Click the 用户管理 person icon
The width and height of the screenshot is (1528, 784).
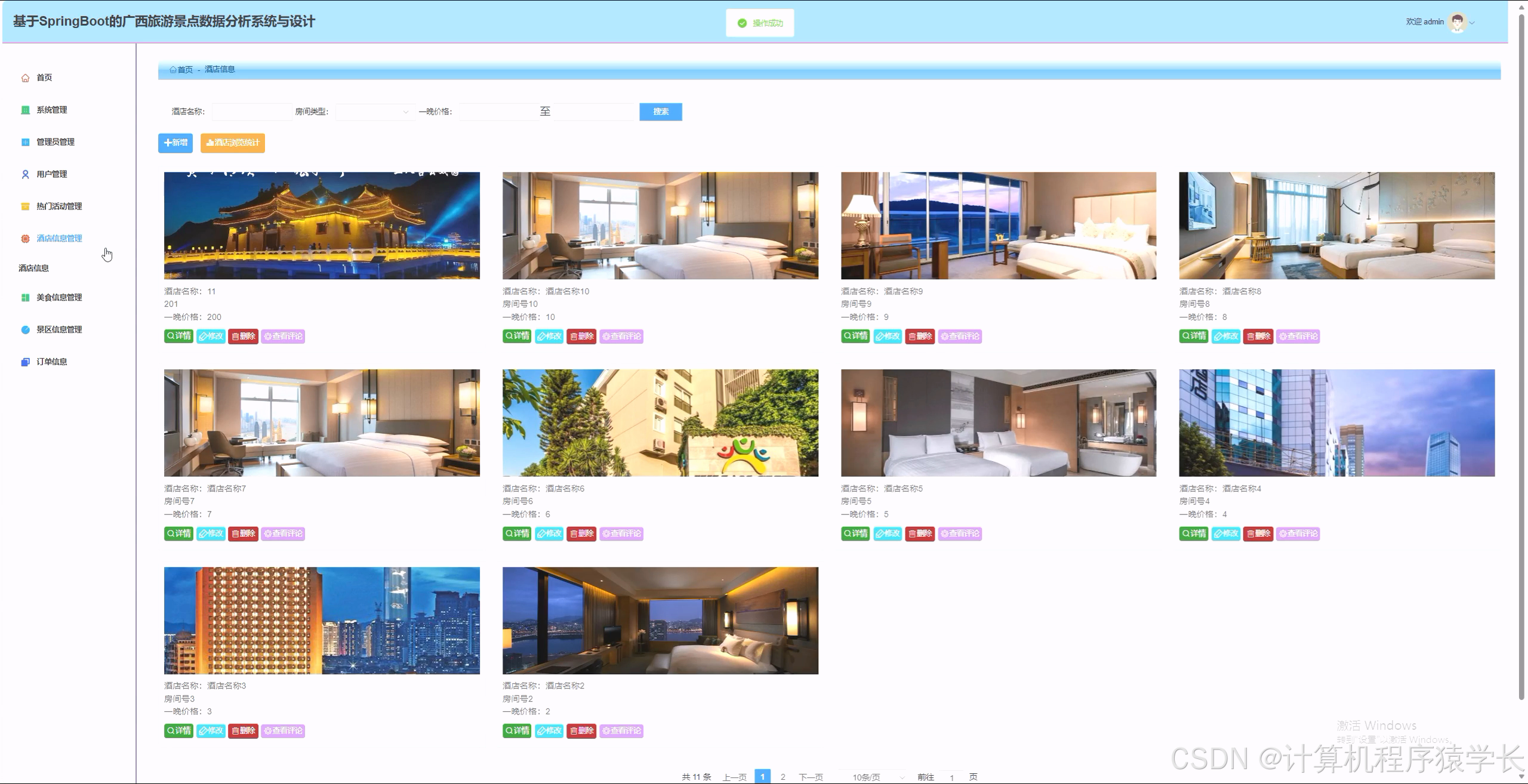(x=25, y=174)
